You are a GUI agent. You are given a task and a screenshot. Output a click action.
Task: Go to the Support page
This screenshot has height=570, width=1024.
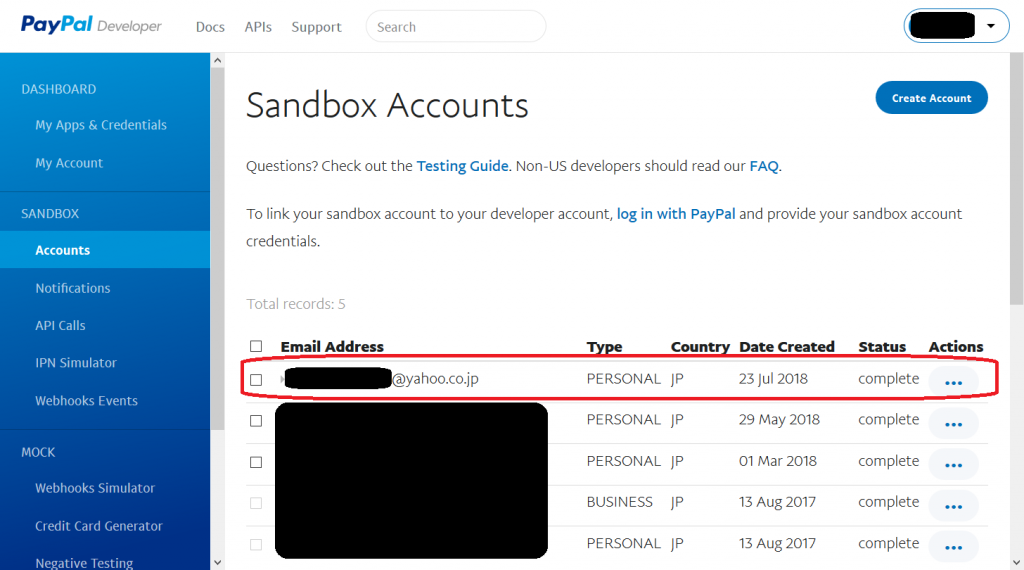click(x=316, y=27)
